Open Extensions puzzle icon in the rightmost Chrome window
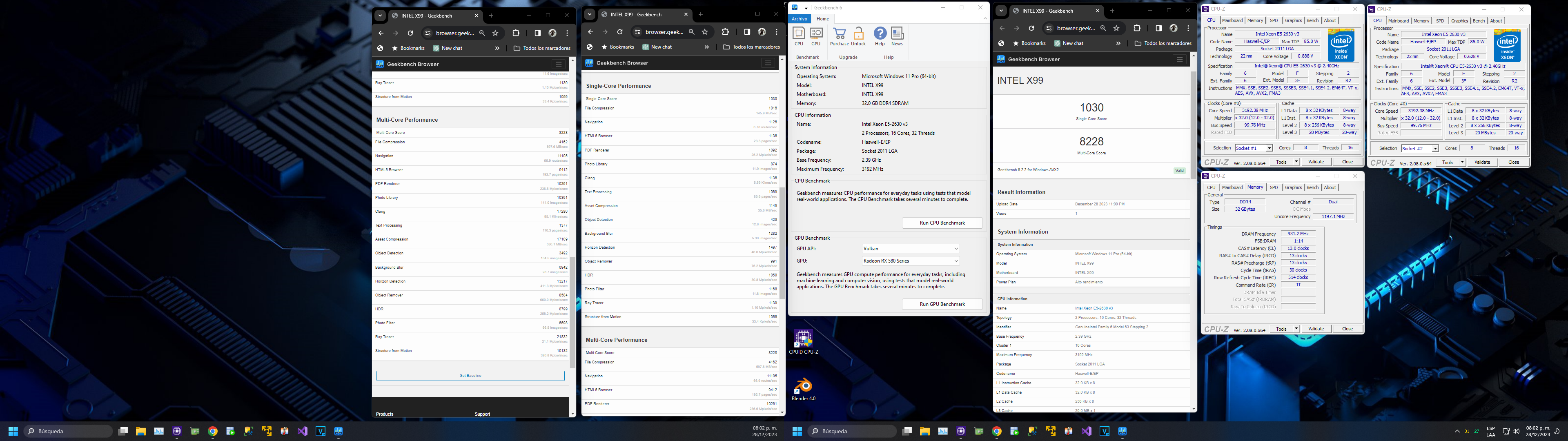The height and width of the screenshot is (441, 1568). point(1136,28)
